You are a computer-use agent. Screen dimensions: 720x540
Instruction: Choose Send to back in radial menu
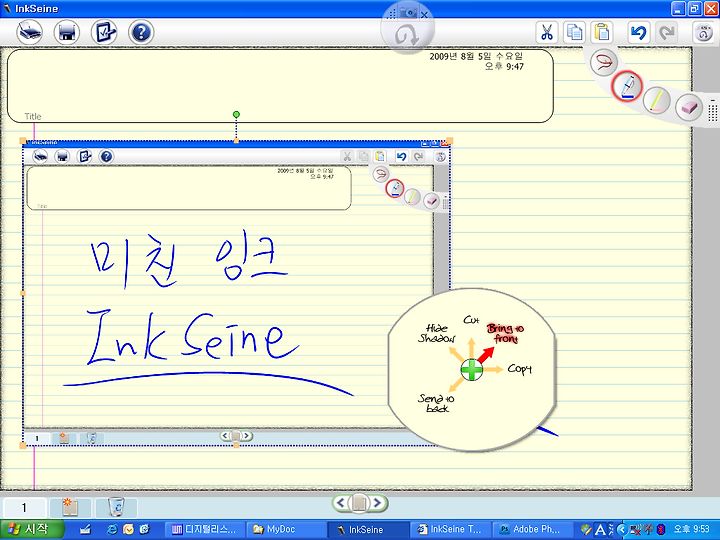[436, 403]
